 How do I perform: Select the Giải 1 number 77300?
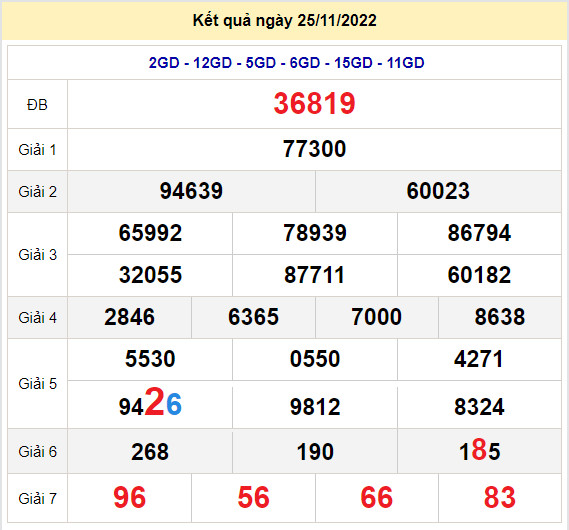tap(314, 149)
